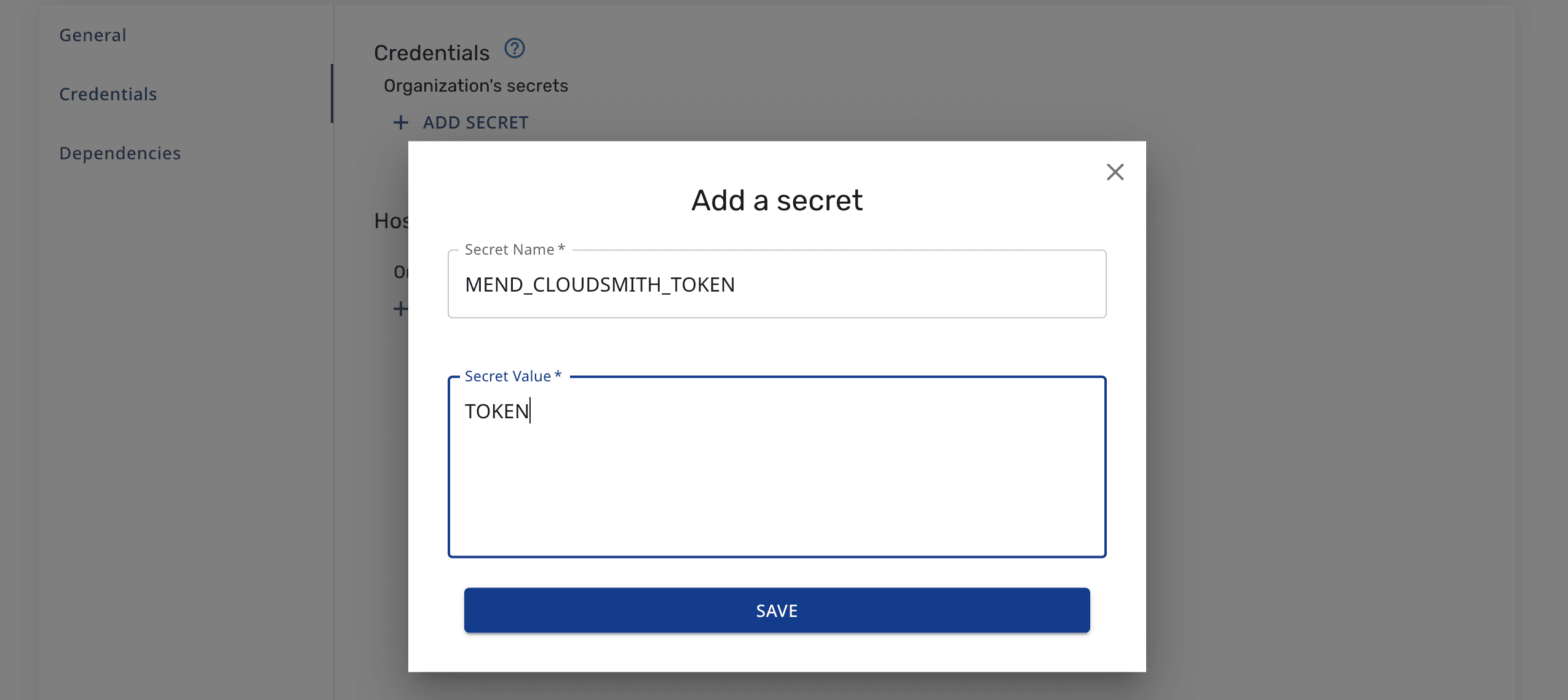The height and width of the screenshot is (700, 1568).
Task: Place cursor on the TOKEN text in Secret Value
Action: (496, 412)
